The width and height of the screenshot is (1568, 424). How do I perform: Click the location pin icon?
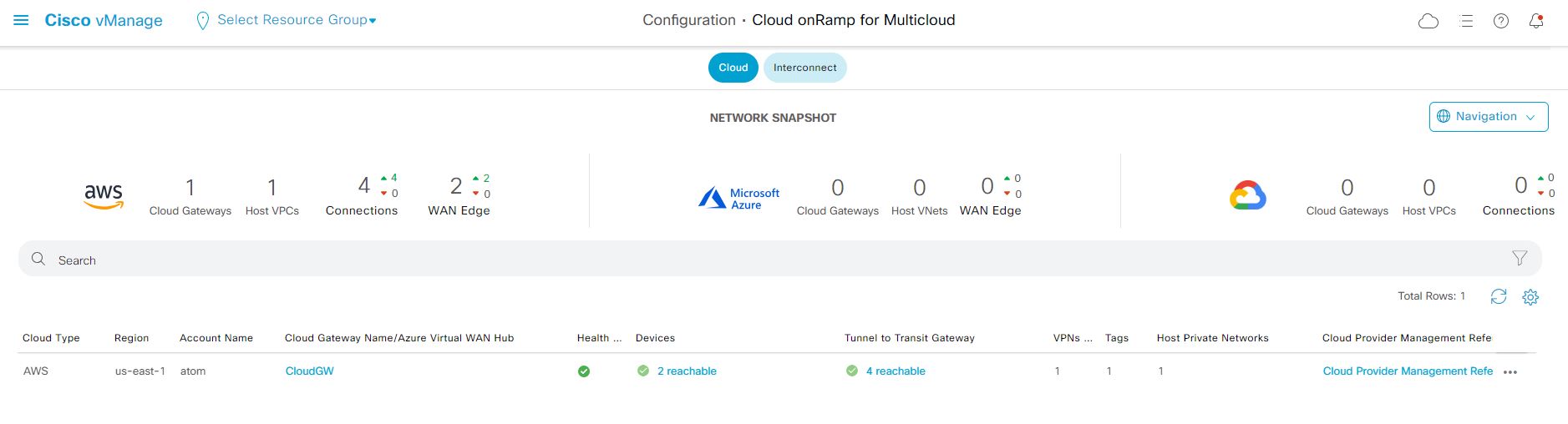coord(202,21)
